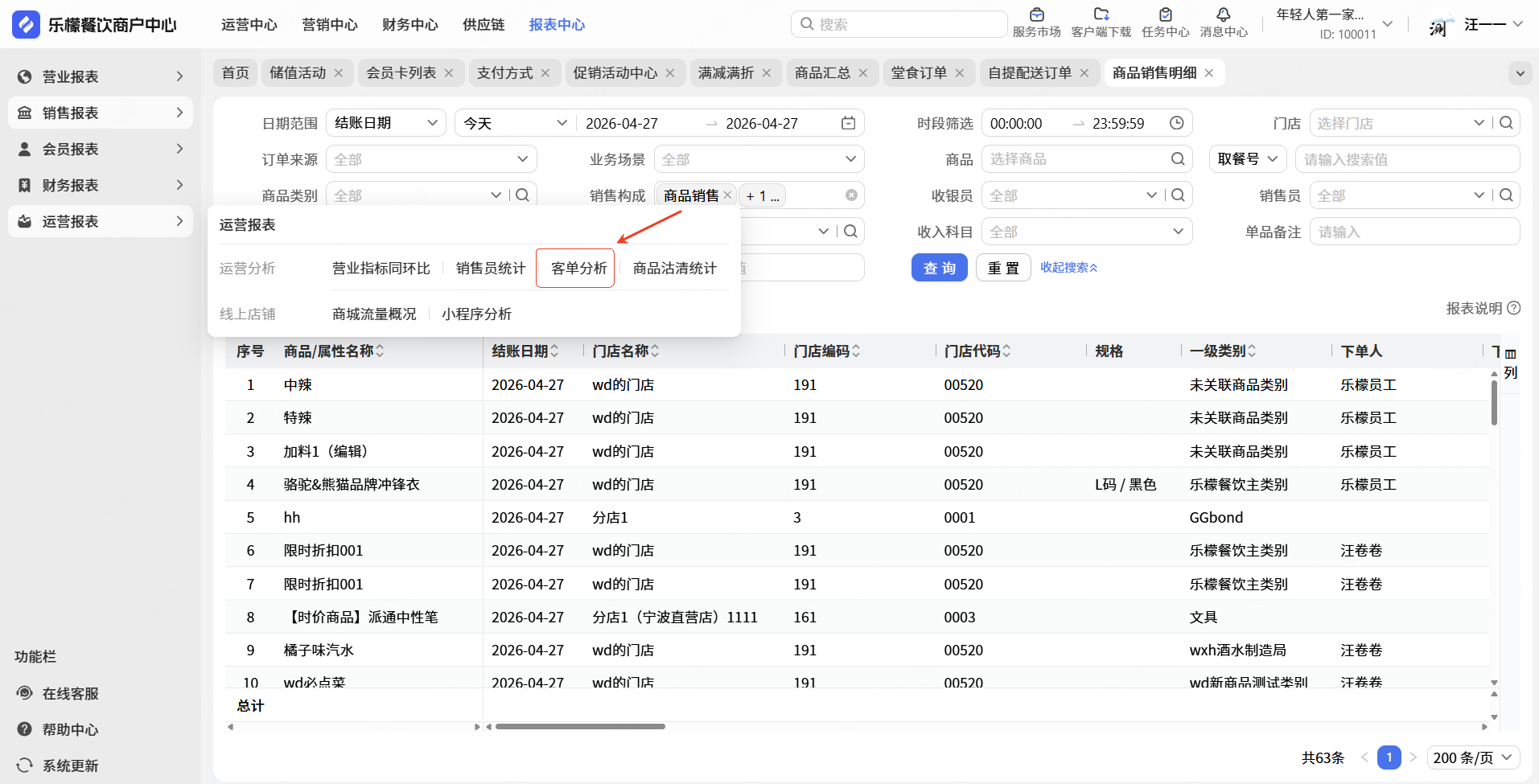The height and width of the screenshot is (784, 1539).
Task: Switch to the 堂食订单 tab
Action: pos(919,73)
